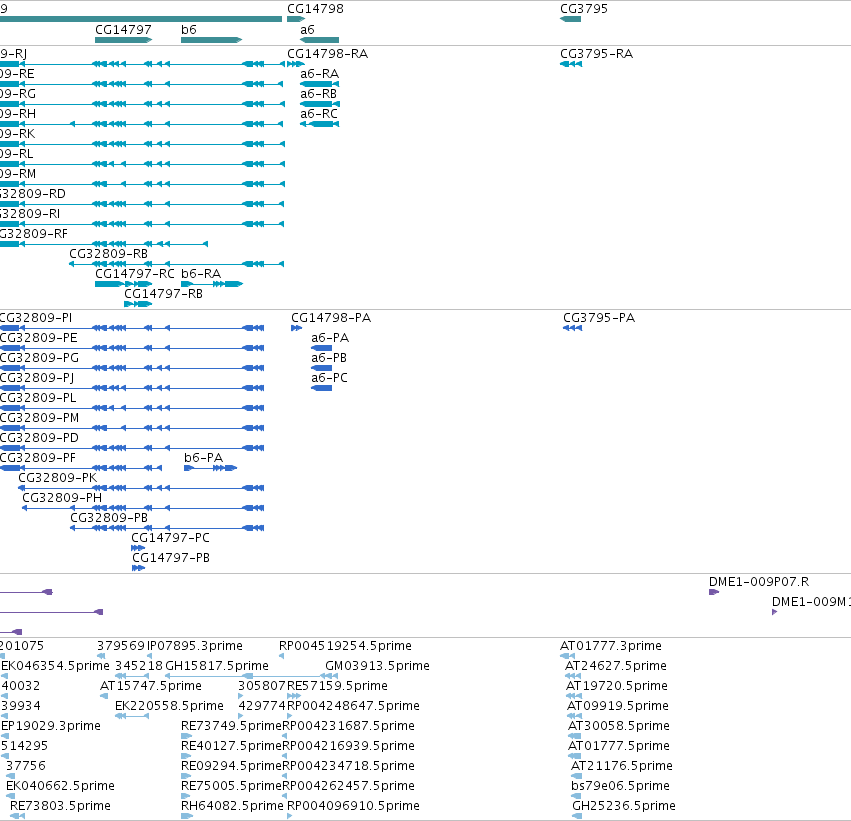The image size is (851, 821).
Task: Select the a6-RB transcript label
Action: (319, 94)
